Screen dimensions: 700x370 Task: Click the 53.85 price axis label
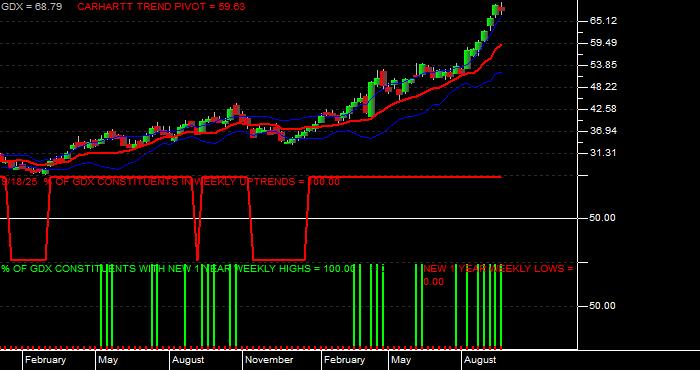(603, 65)
